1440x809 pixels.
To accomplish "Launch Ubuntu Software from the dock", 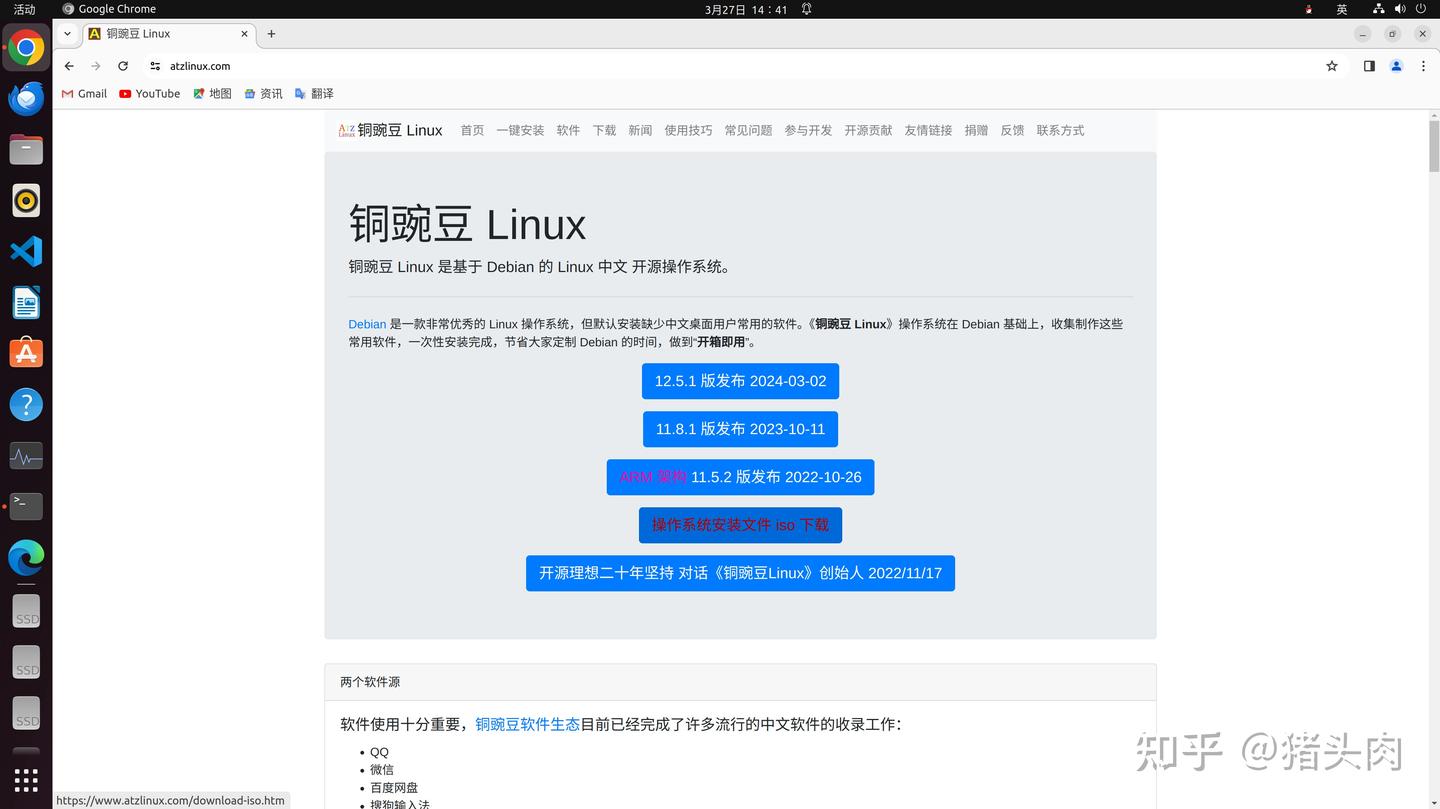I will coord(25,352).
